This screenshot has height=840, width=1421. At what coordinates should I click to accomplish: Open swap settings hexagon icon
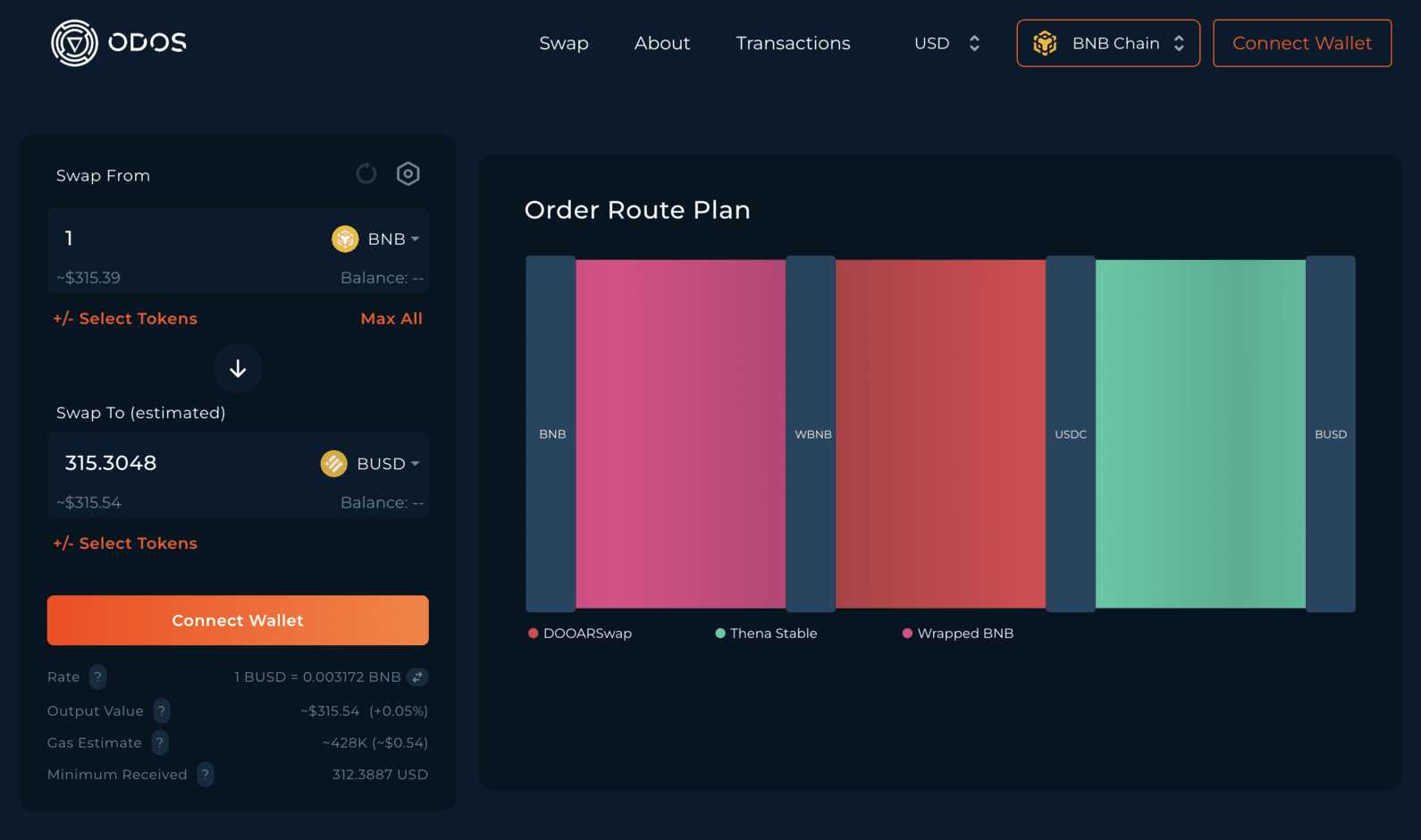tap(408, 173)
